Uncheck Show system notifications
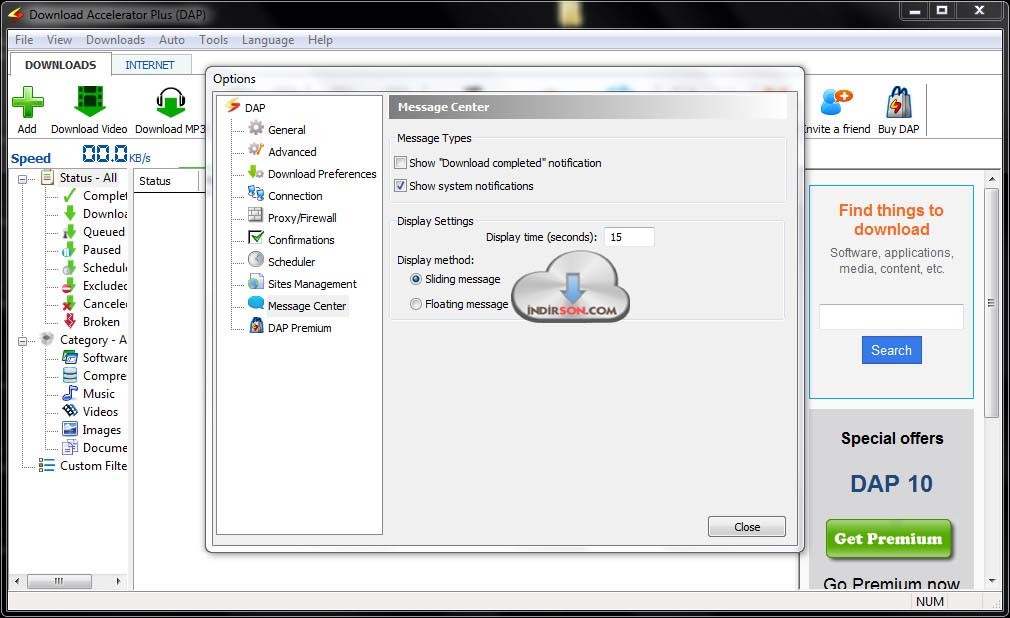 [x=401, y=186]
